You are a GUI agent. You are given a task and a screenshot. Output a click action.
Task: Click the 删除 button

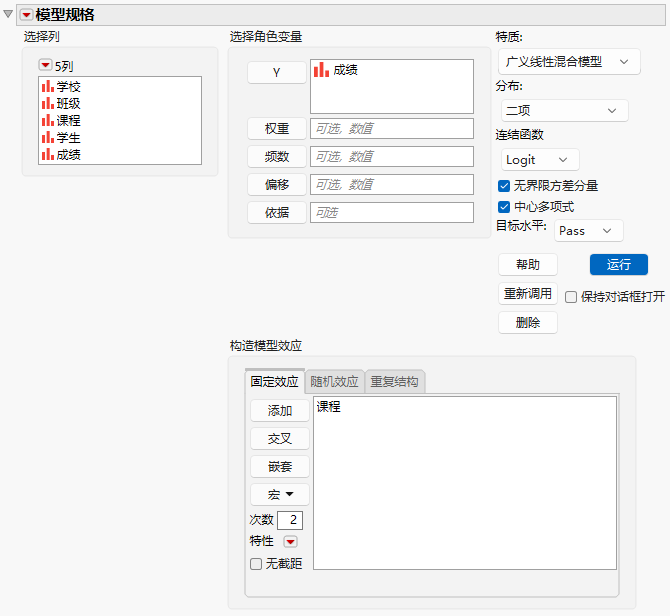point(528,323)
